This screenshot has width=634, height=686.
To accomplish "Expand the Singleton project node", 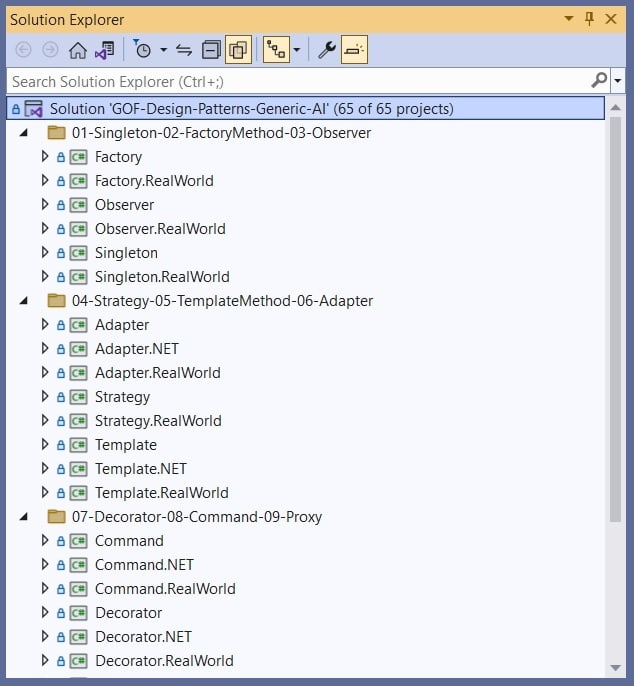I will pyautogui.click(x=45, y=252).
